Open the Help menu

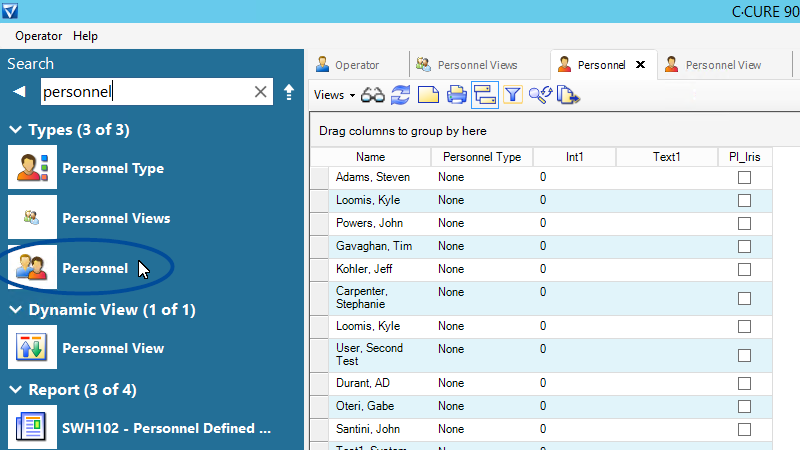click(x=85, y=36)
